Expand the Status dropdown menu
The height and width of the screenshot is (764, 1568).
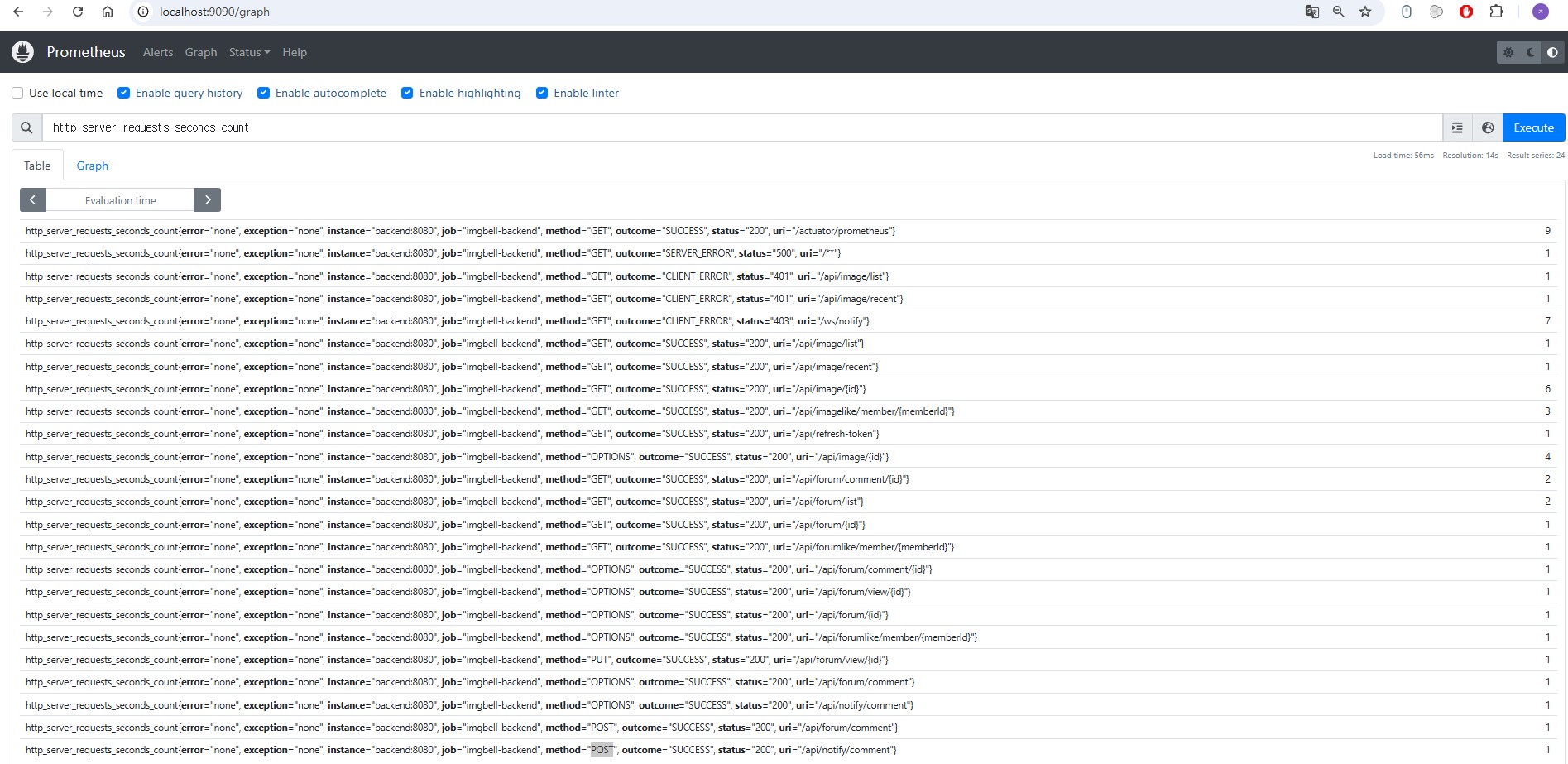click(x=249, y=52)
